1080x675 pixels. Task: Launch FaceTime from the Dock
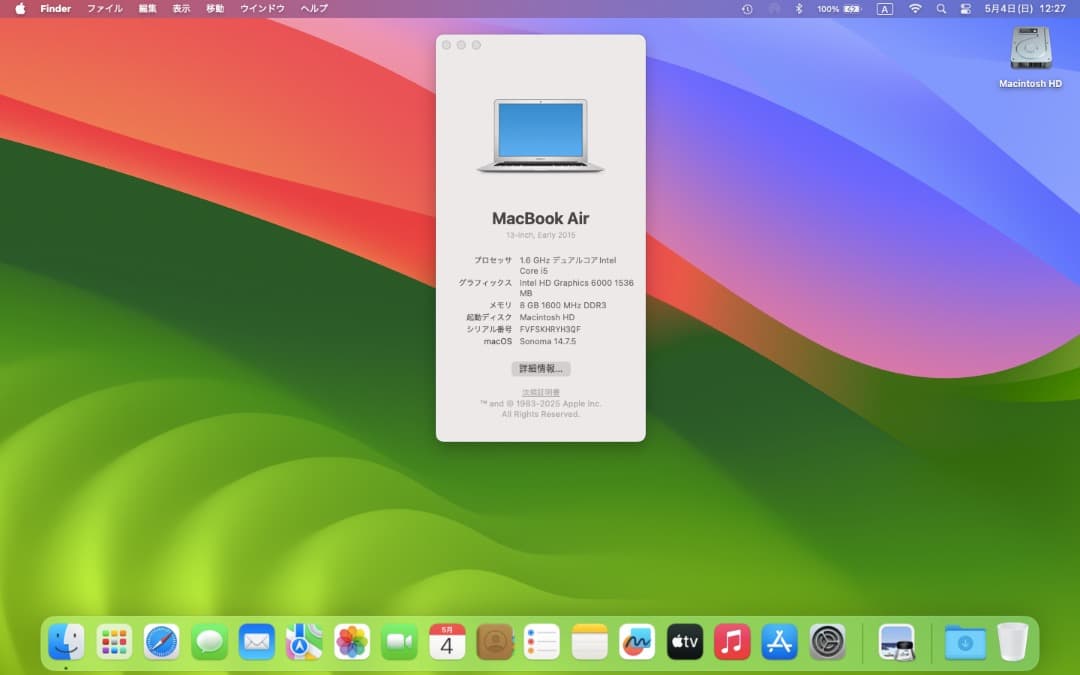pos(399,641)
